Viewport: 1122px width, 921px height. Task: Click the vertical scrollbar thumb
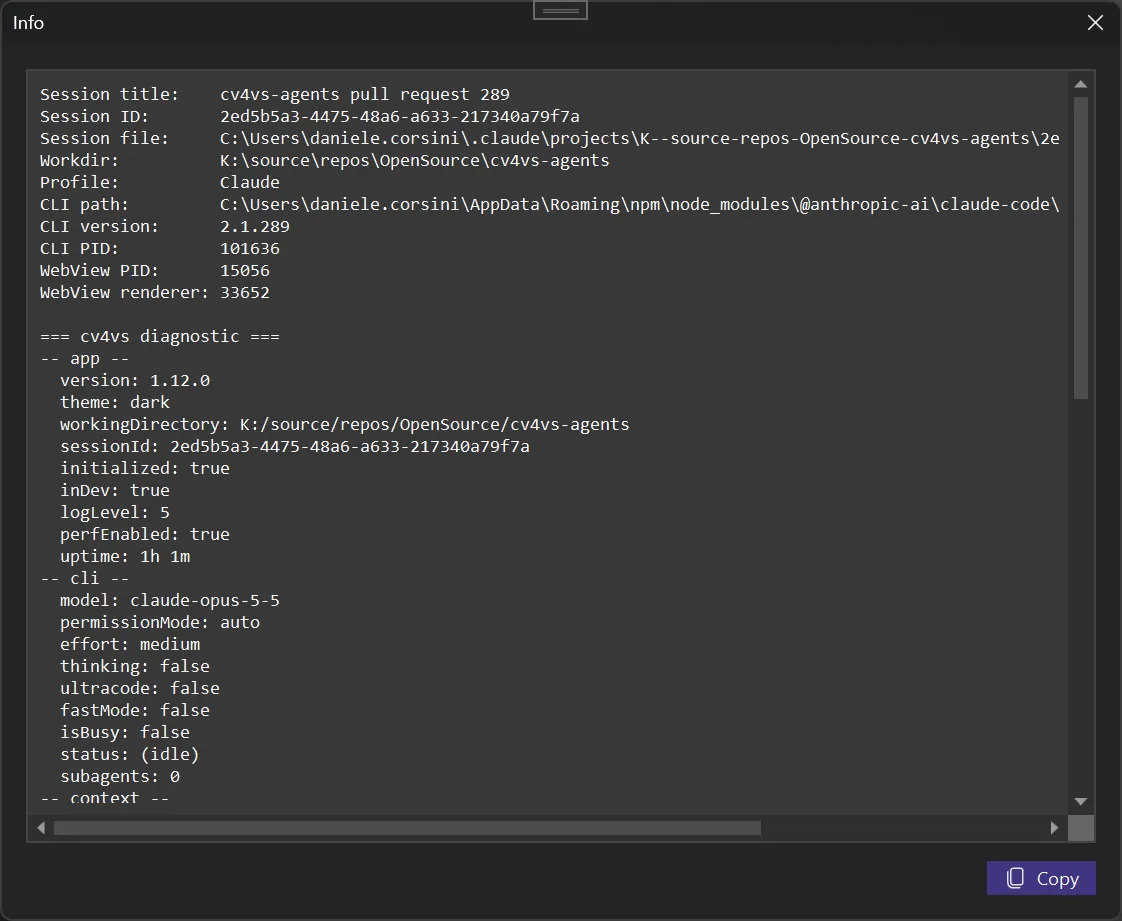pyautogui.click(x=1080, y=248)
